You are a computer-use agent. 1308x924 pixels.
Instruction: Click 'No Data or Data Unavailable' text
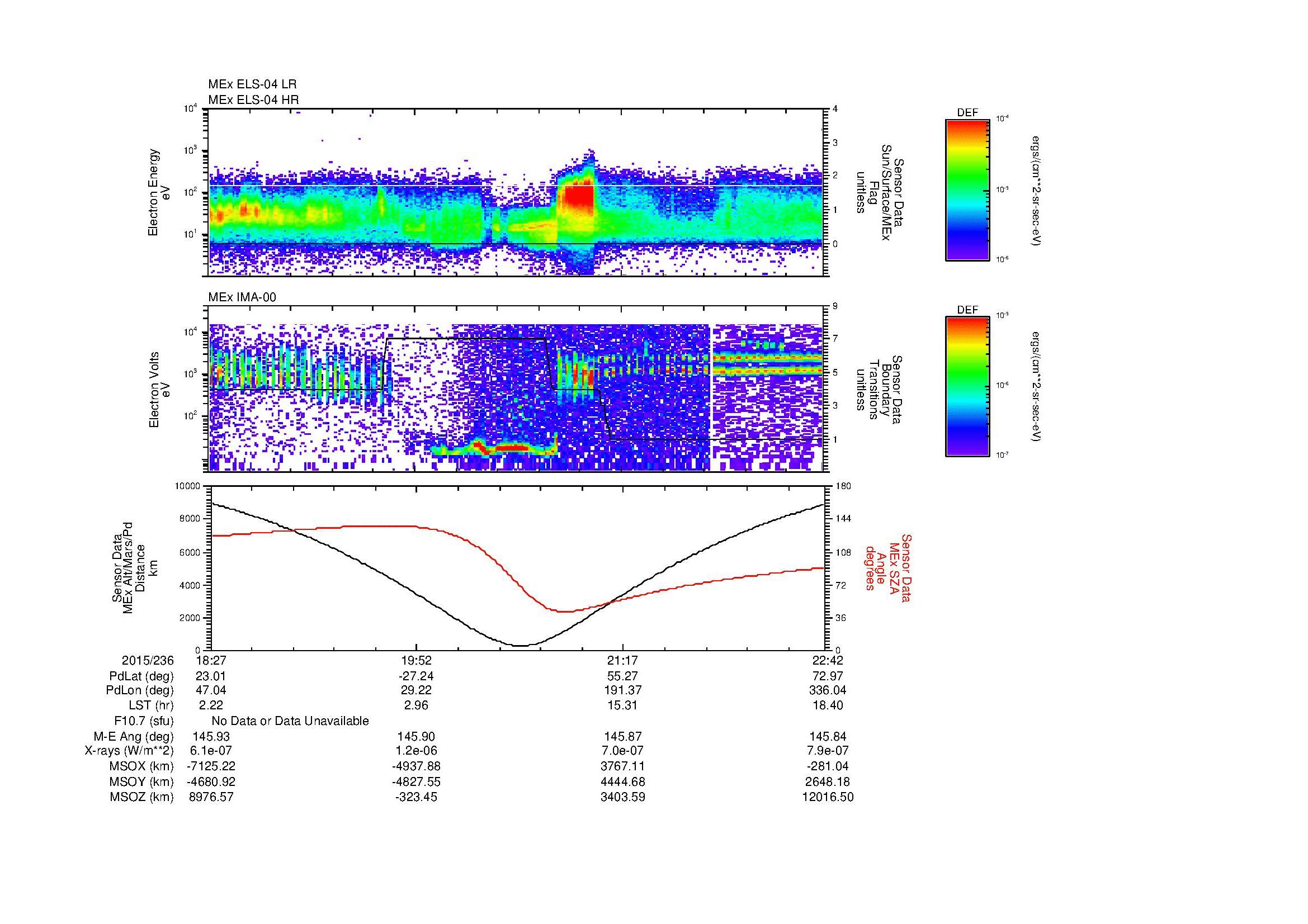290,721
